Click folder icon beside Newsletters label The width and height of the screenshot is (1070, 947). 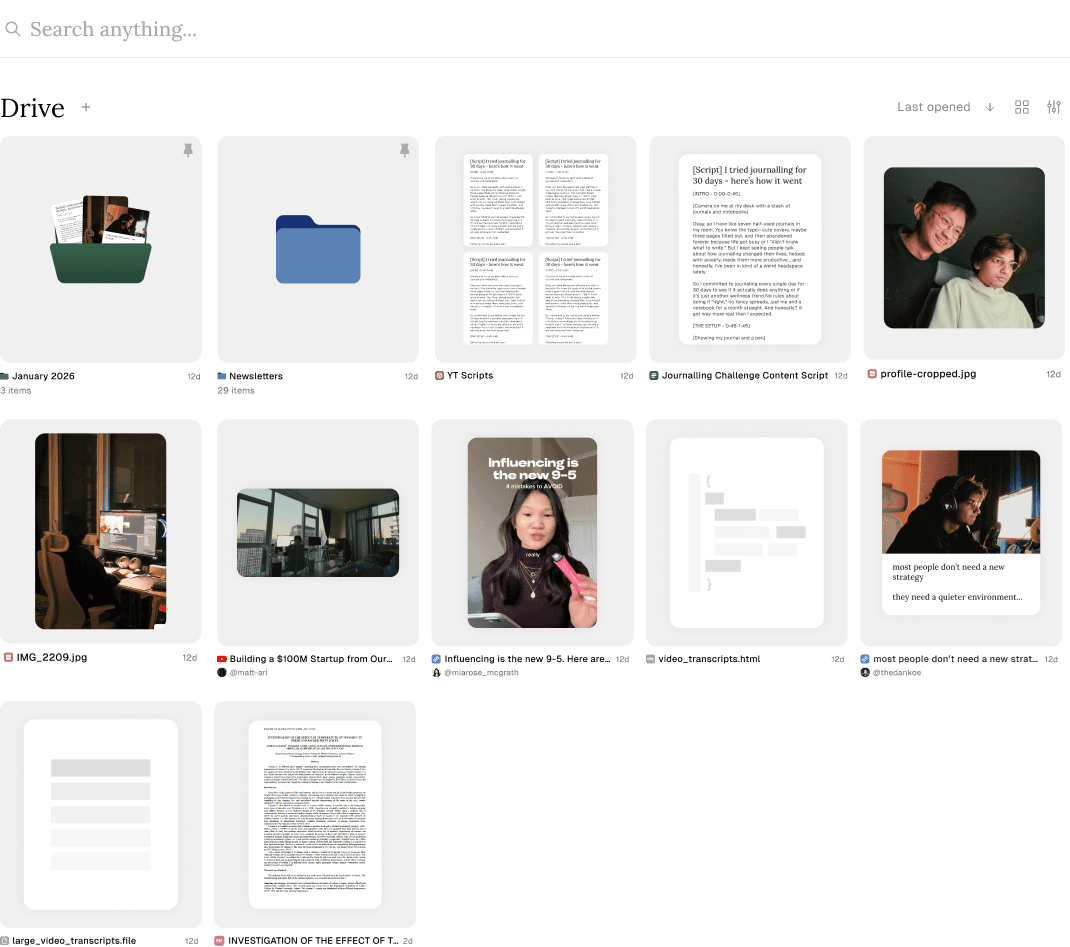pos(222,376)
